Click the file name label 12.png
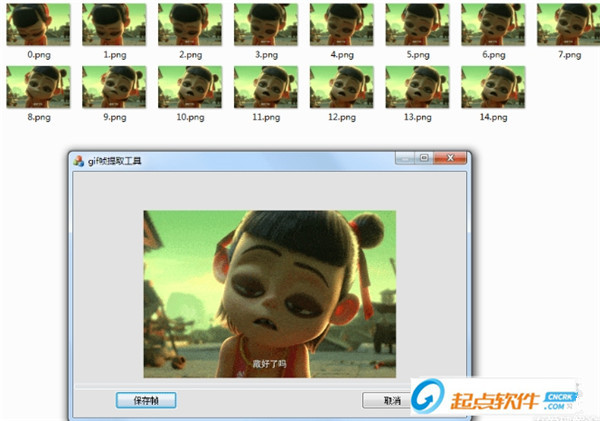This screenshot has width=600, height=421. point(342,117)
